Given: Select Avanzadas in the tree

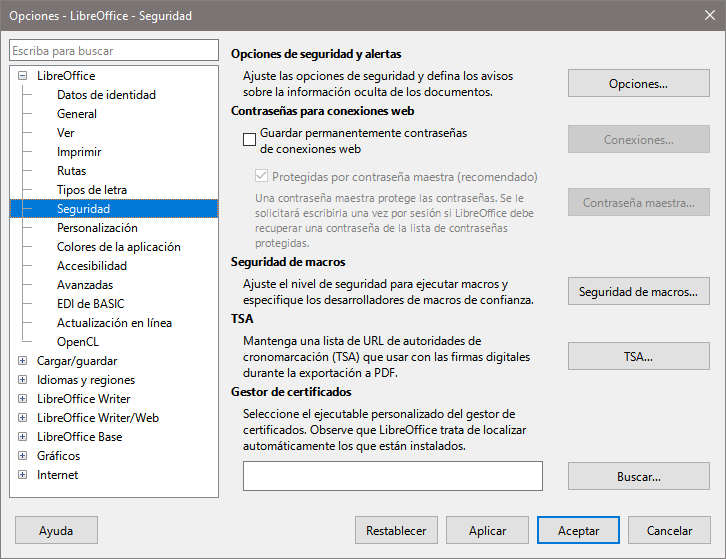Looking at the screenshot, I should pyautogui.click(x=85, y=285).
